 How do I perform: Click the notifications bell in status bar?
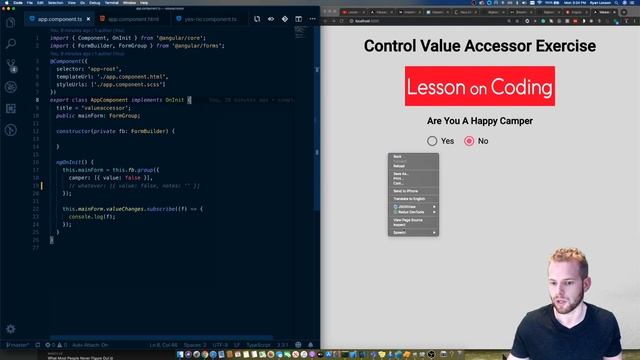[311, 345]
